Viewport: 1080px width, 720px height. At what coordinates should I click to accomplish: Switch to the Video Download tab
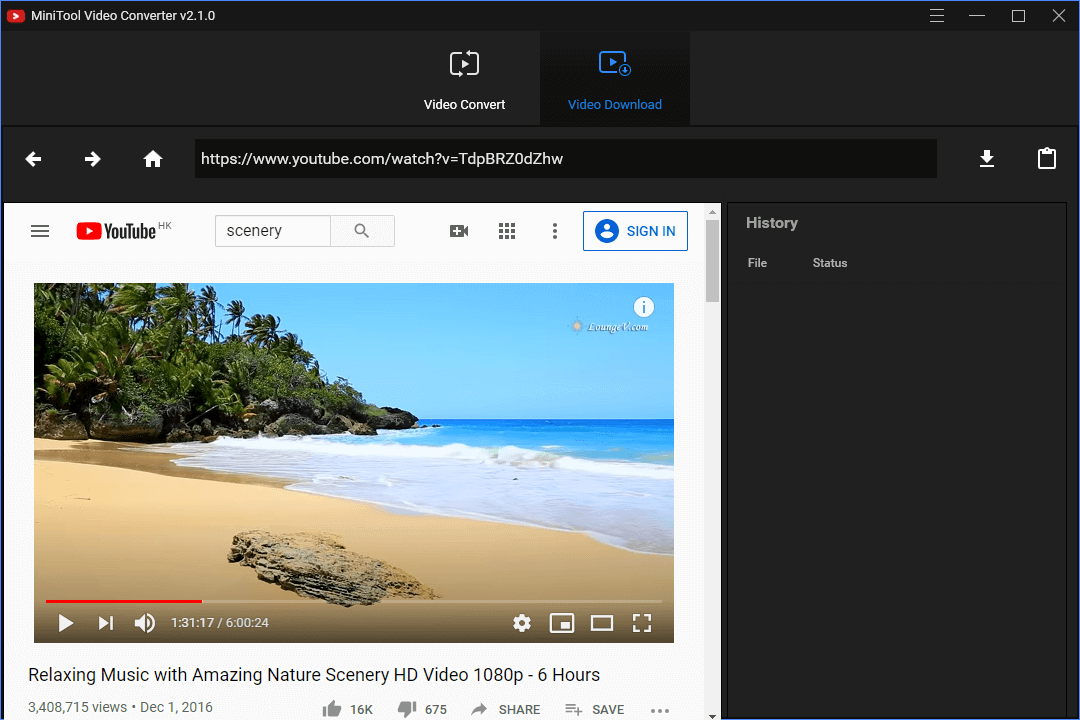tap(614, 78)
